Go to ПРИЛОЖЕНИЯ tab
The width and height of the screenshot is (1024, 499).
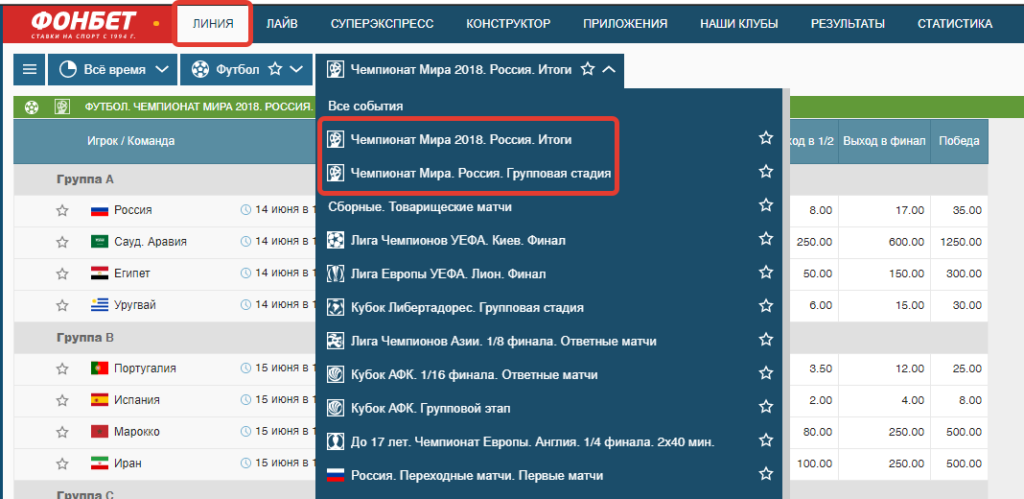pyautogui.click(x=625, y=24)
